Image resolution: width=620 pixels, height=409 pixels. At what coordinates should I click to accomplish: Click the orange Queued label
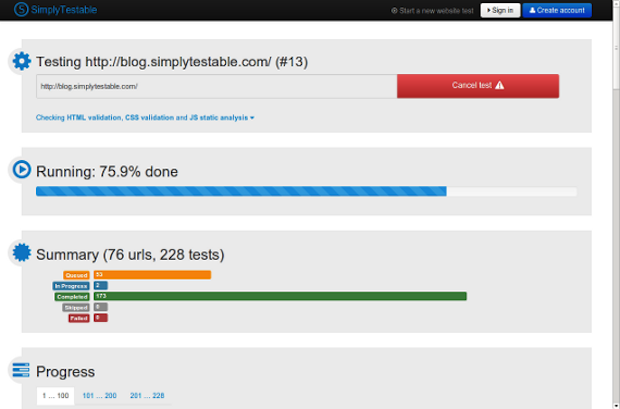coord(76,275)
